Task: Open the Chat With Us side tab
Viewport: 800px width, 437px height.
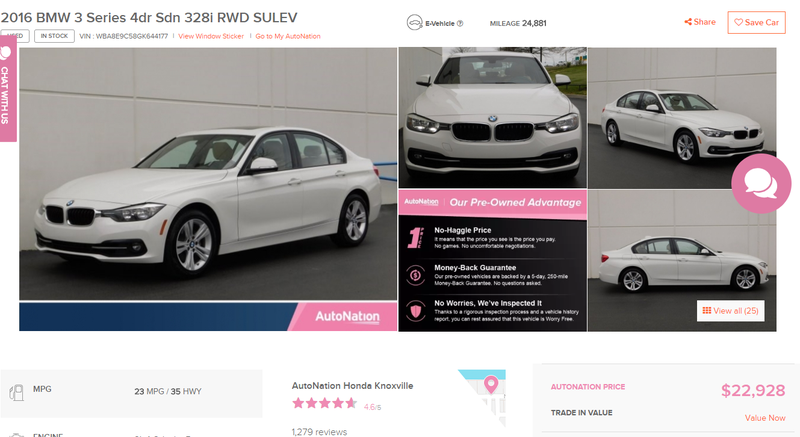Action: click(7, 89)
